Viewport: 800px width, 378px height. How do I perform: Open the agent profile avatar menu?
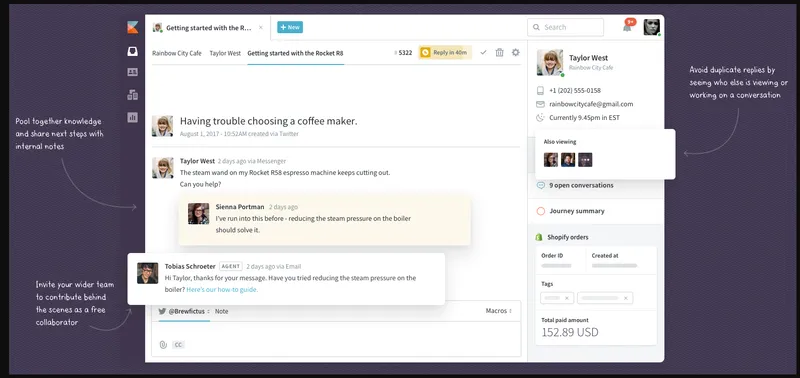pyautogui.click(x=652, y=27)
